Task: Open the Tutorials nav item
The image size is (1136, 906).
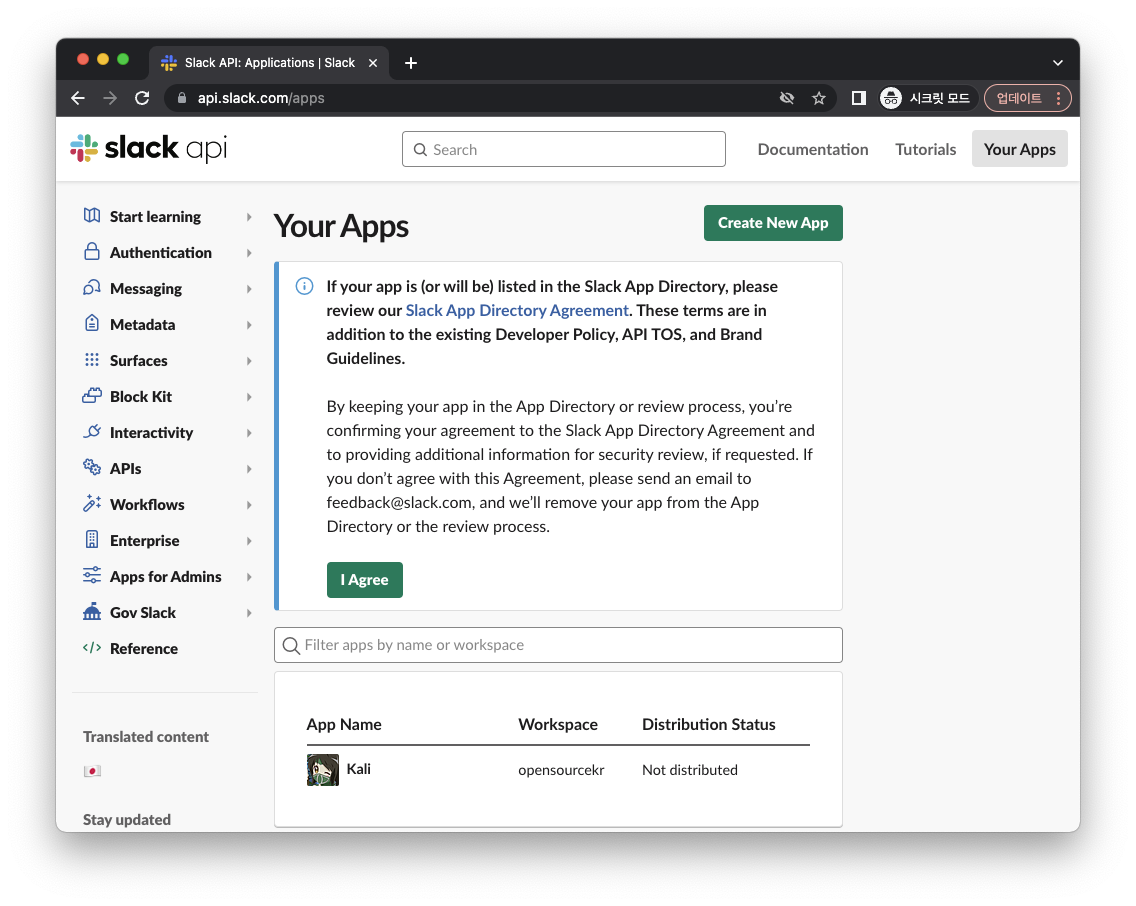Action: 925,149
